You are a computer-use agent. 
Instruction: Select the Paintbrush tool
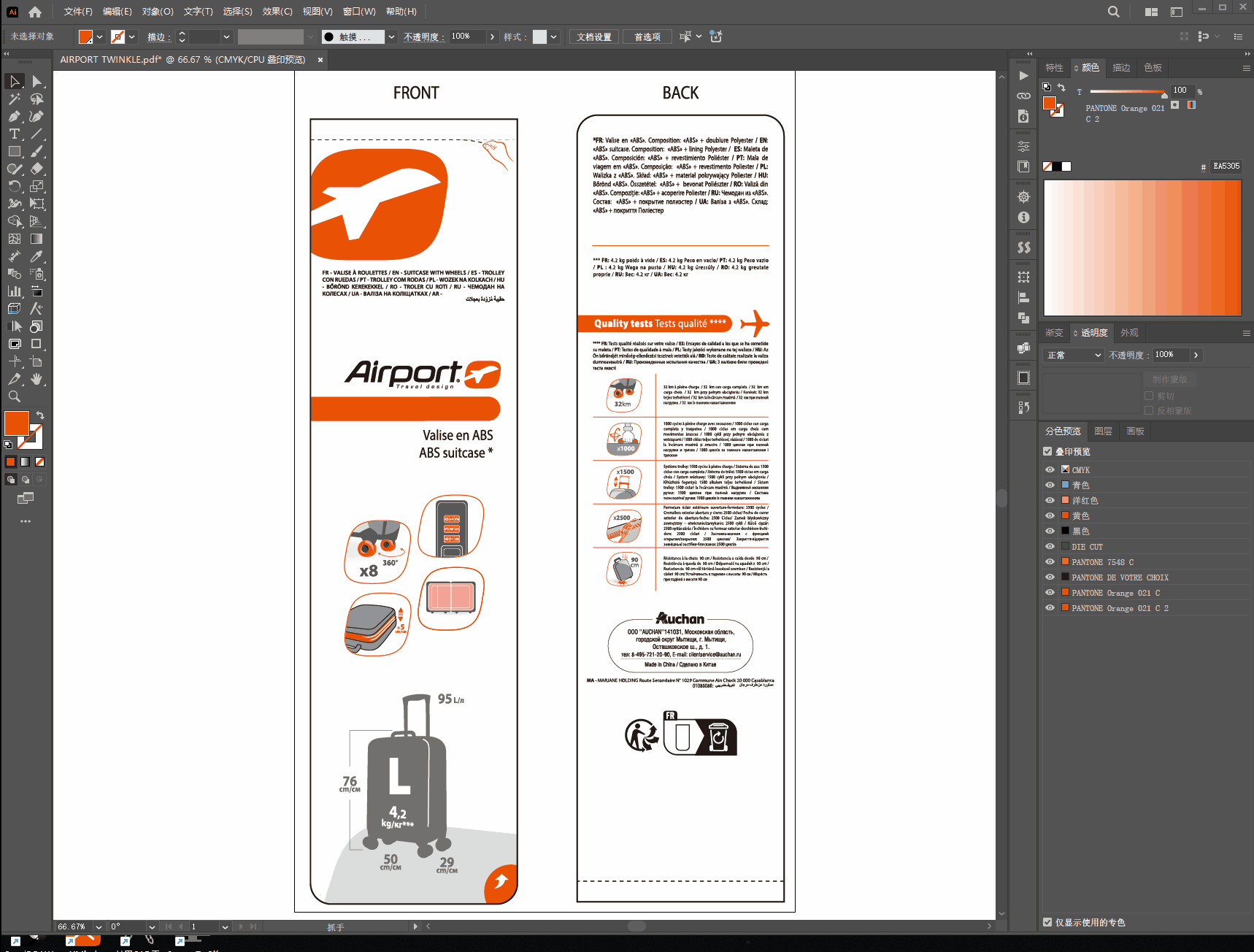tap(36, 151)
